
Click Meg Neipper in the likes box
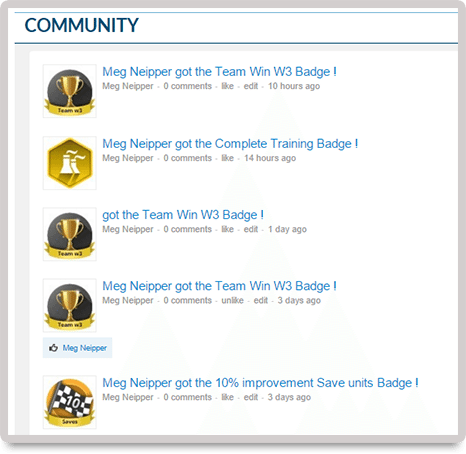[x=85, y=348]
